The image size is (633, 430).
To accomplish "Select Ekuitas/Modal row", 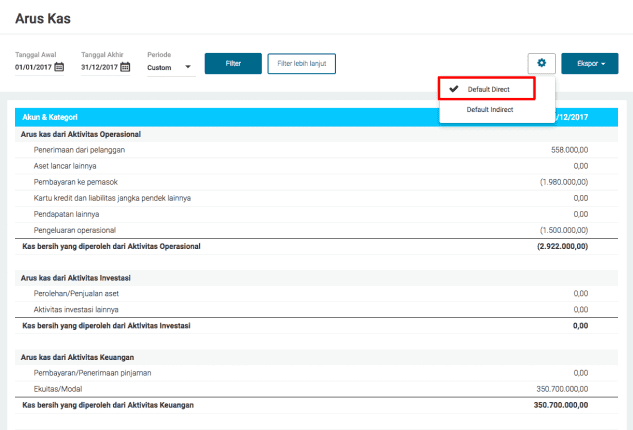I will [316, 389].
